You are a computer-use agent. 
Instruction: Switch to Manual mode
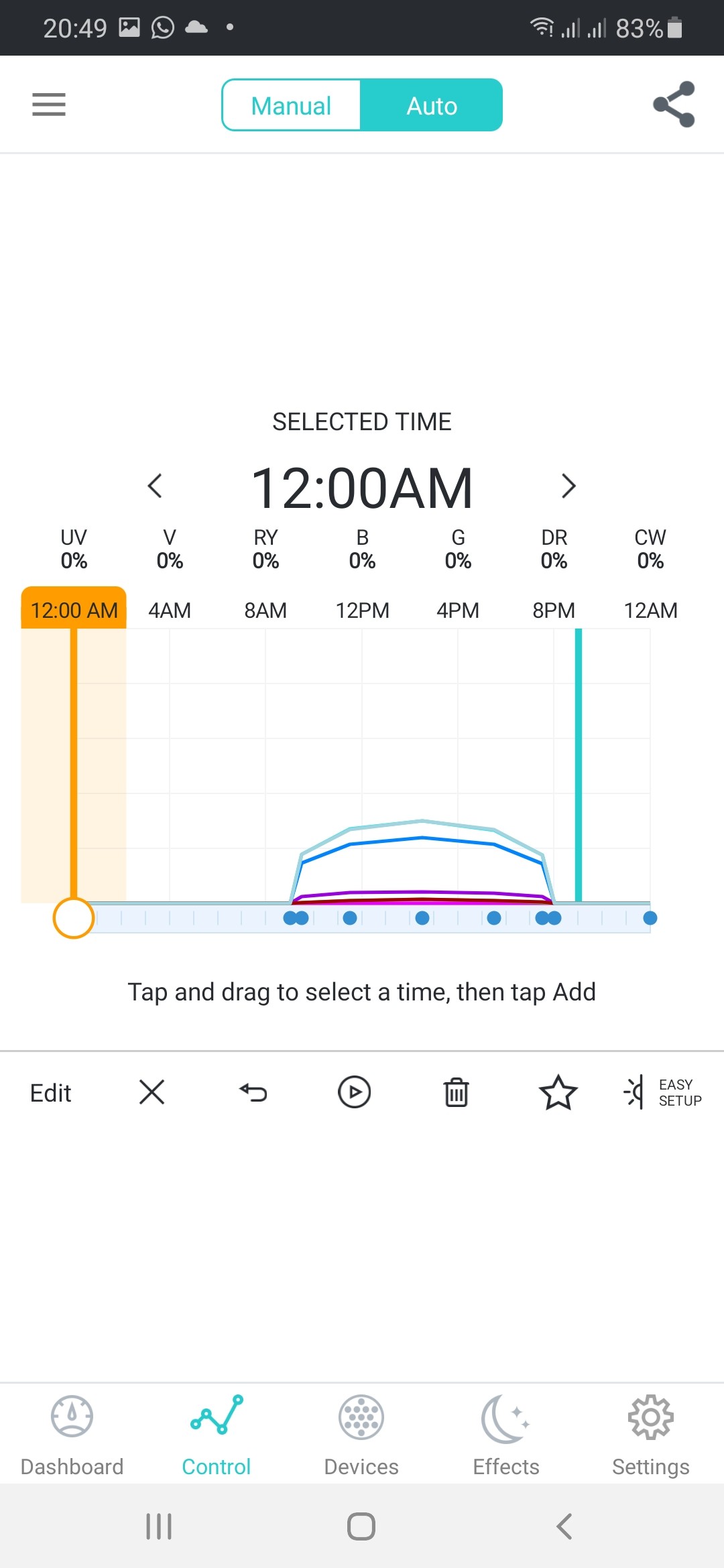(291, 105)
